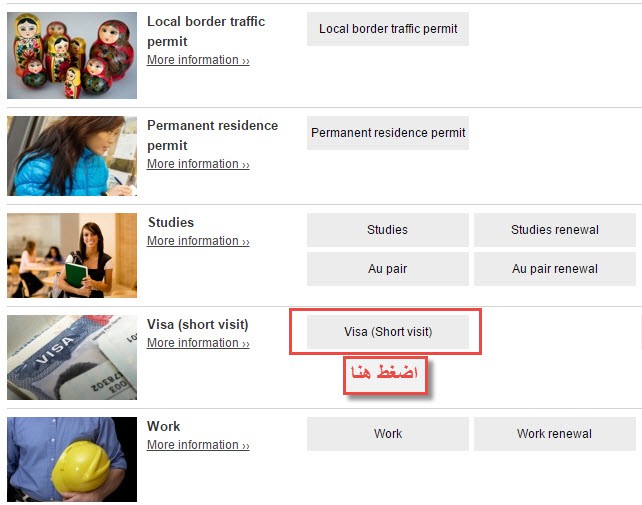Image resolution: width=642 pixels, height=505 pixels.
Task: Click the Local border traffic permit button
Action: (388, 29)
